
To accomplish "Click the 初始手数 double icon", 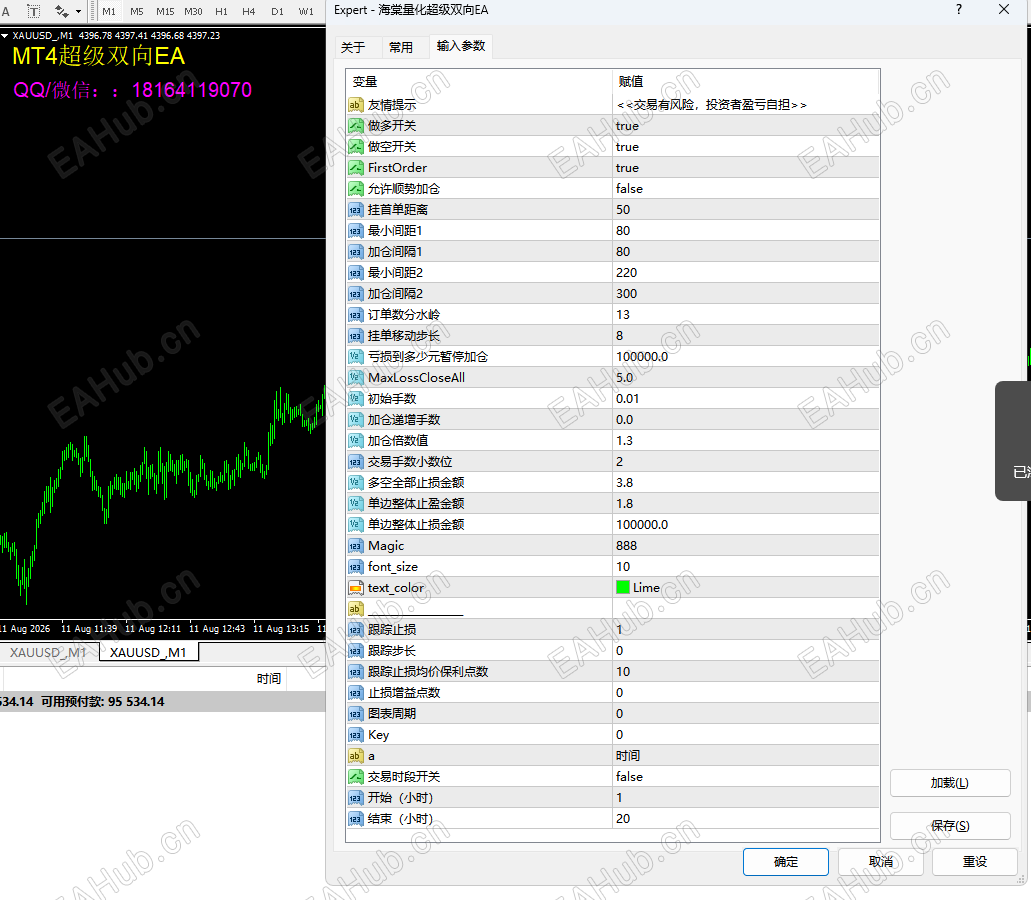I will click(356, 399).
